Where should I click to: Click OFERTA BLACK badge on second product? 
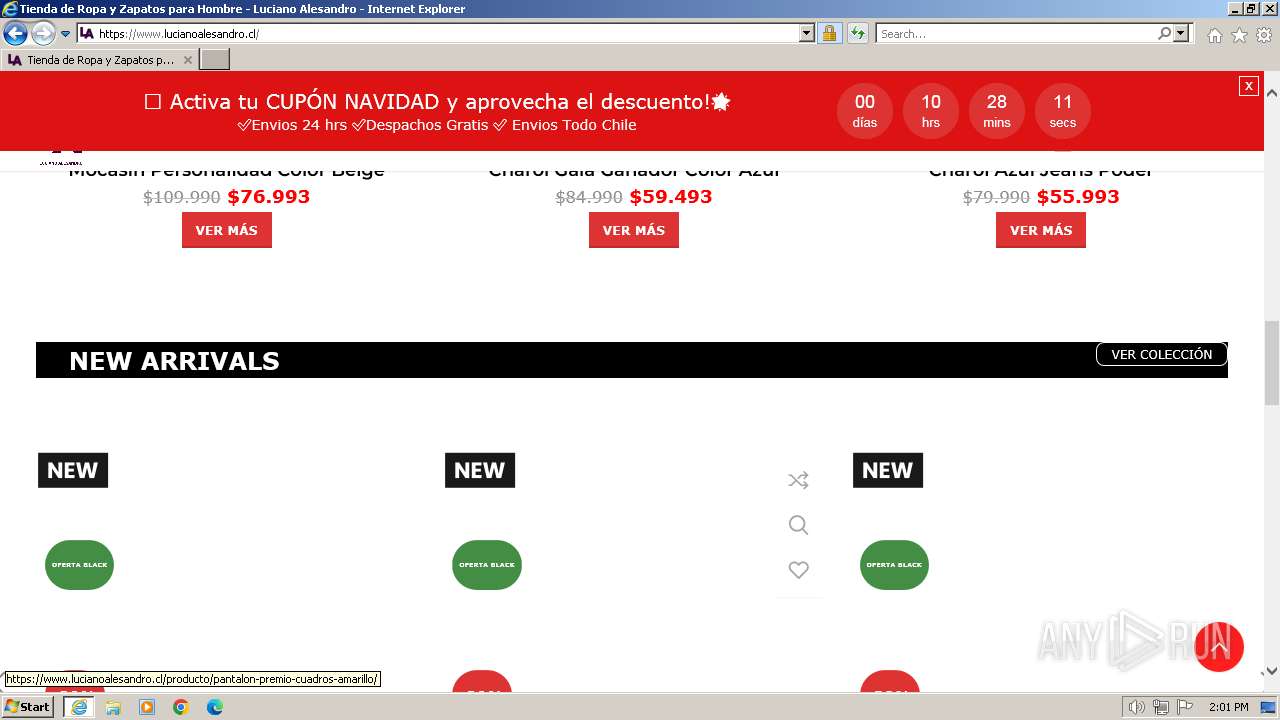[x=487, y=565]
